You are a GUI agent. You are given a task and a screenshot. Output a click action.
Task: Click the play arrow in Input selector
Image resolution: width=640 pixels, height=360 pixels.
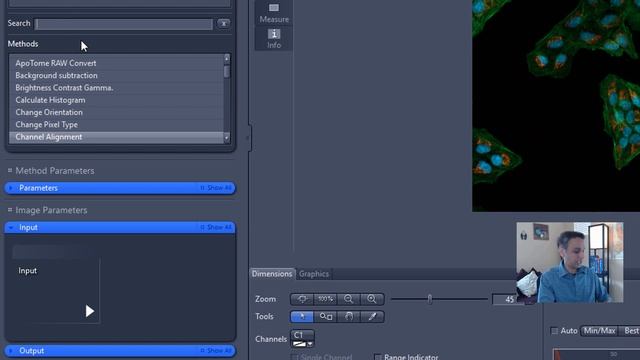pos(90,311)
